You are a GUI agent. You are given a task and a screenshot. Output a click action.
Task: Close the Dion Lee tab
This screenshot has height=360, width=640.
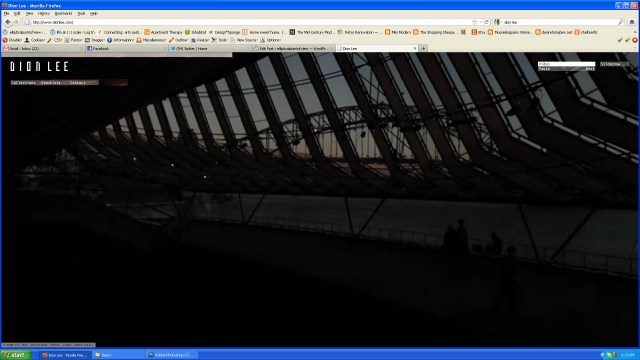click(415, 48)
